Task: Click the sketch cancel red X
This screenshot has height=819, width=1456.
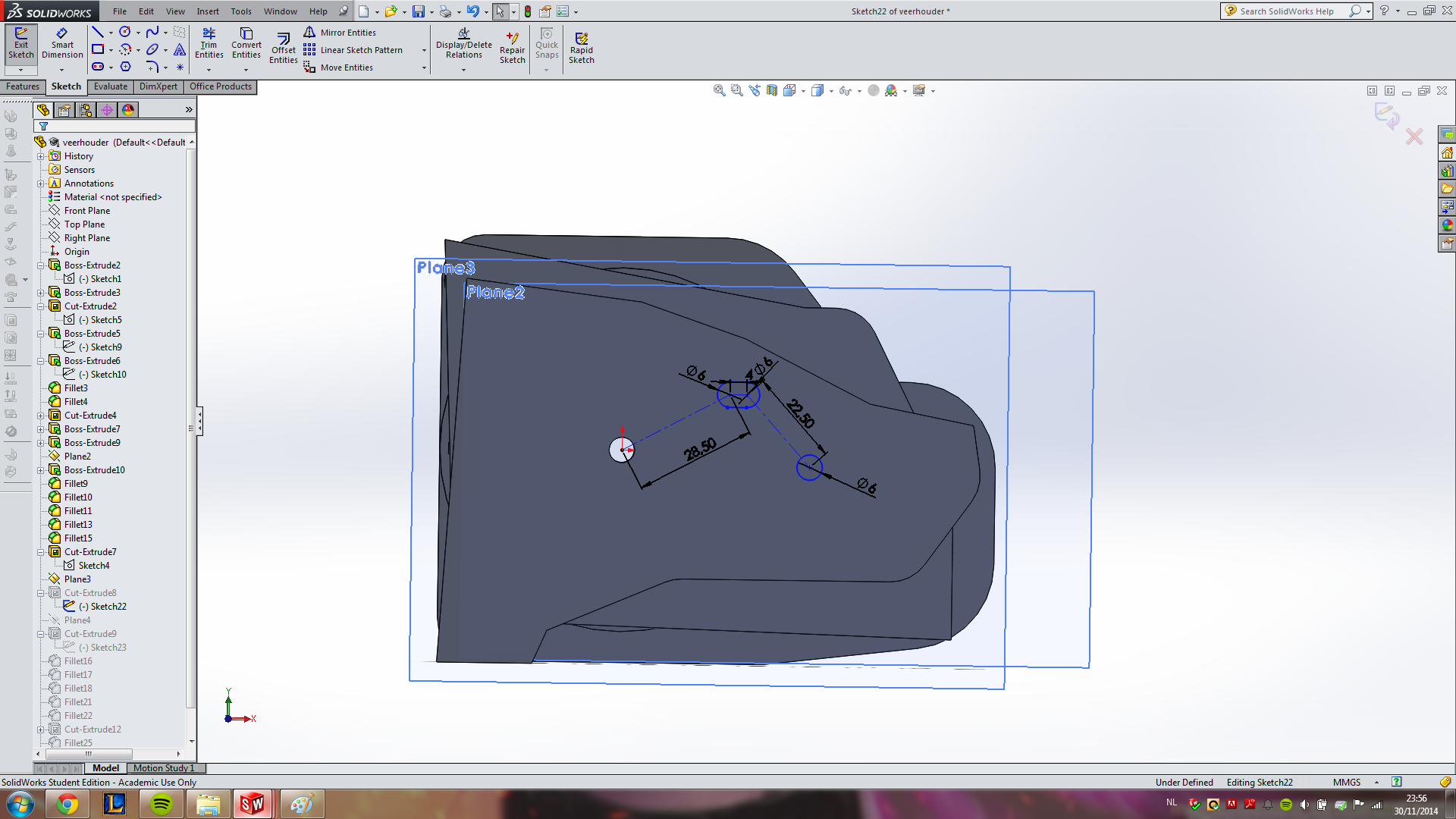Action: pos(1414,136)
